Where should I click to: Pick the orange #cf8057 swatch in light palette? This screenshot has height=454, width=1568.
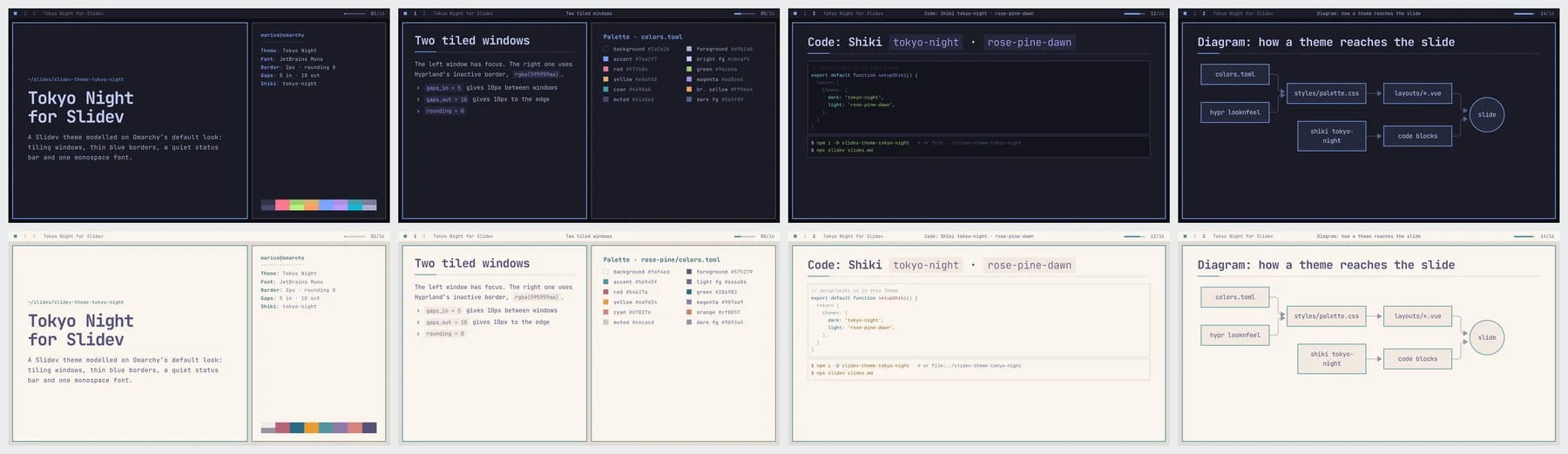click(x=689, y=312)
